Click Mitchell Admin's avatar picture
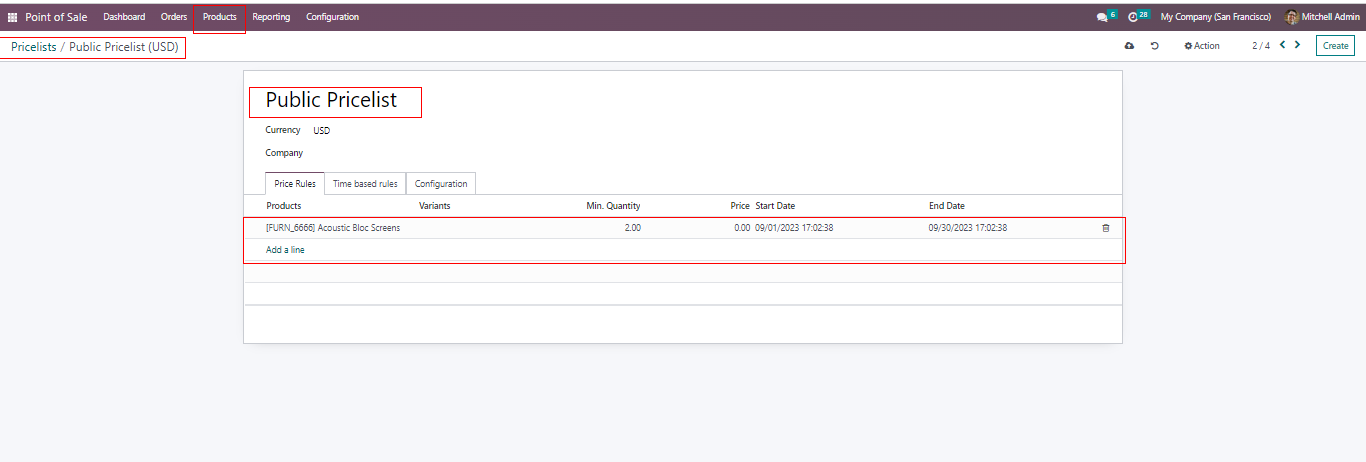1366x462 pixels. [1291, 17]
